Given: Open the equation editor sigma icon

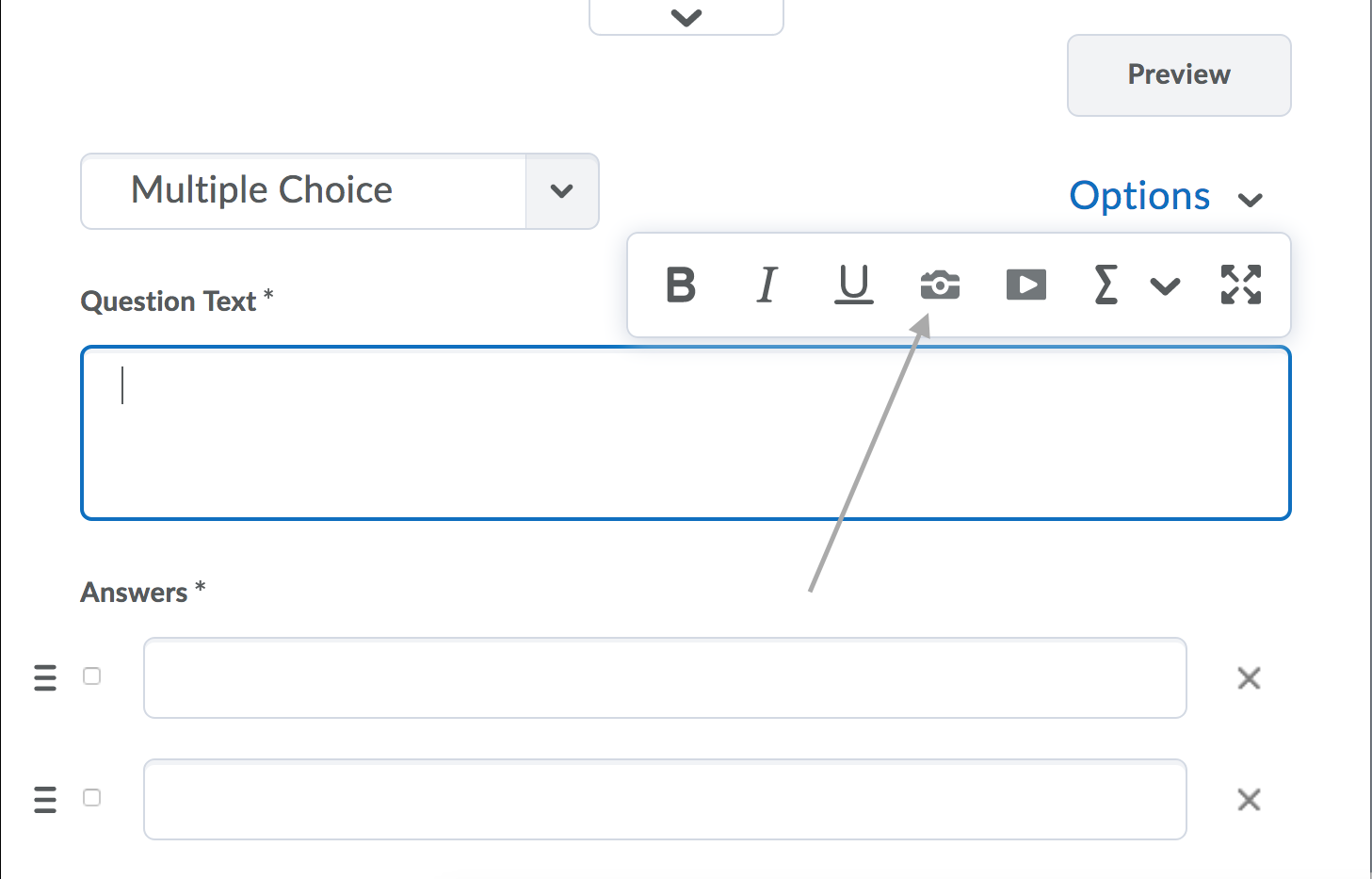Looking at the screenshot, I should 1106,285.
